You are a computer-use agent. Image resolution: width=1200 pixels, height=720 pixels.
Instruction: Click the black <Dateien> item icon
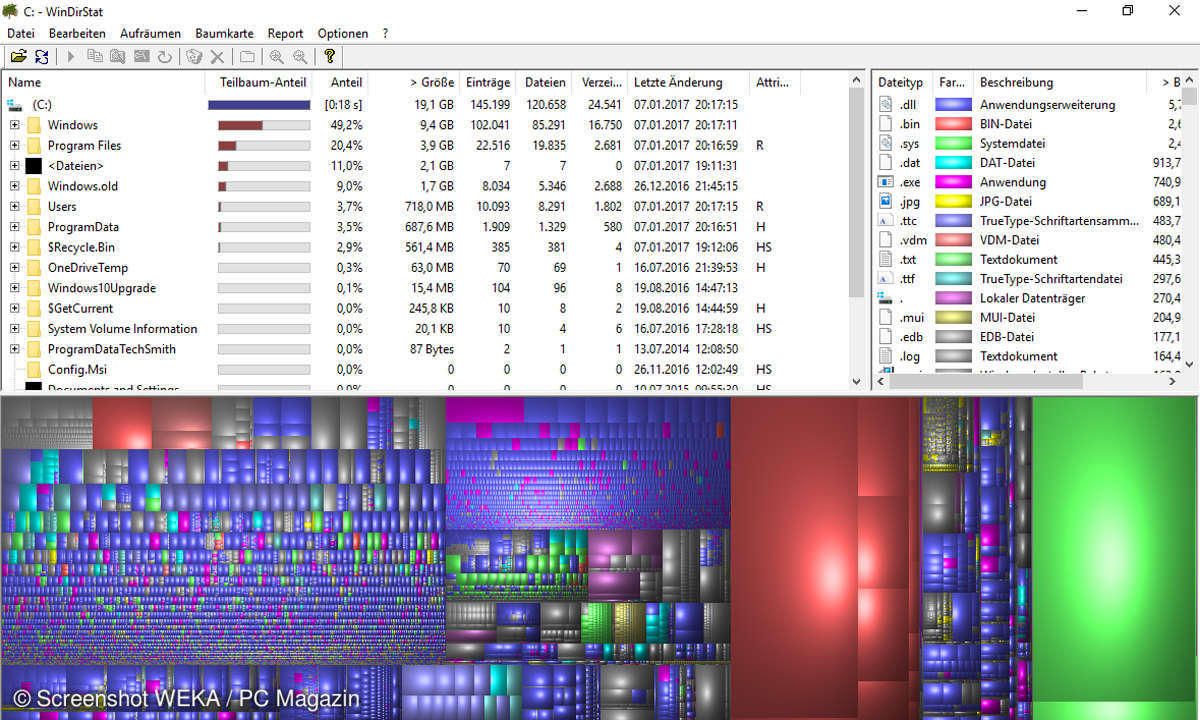34,166
